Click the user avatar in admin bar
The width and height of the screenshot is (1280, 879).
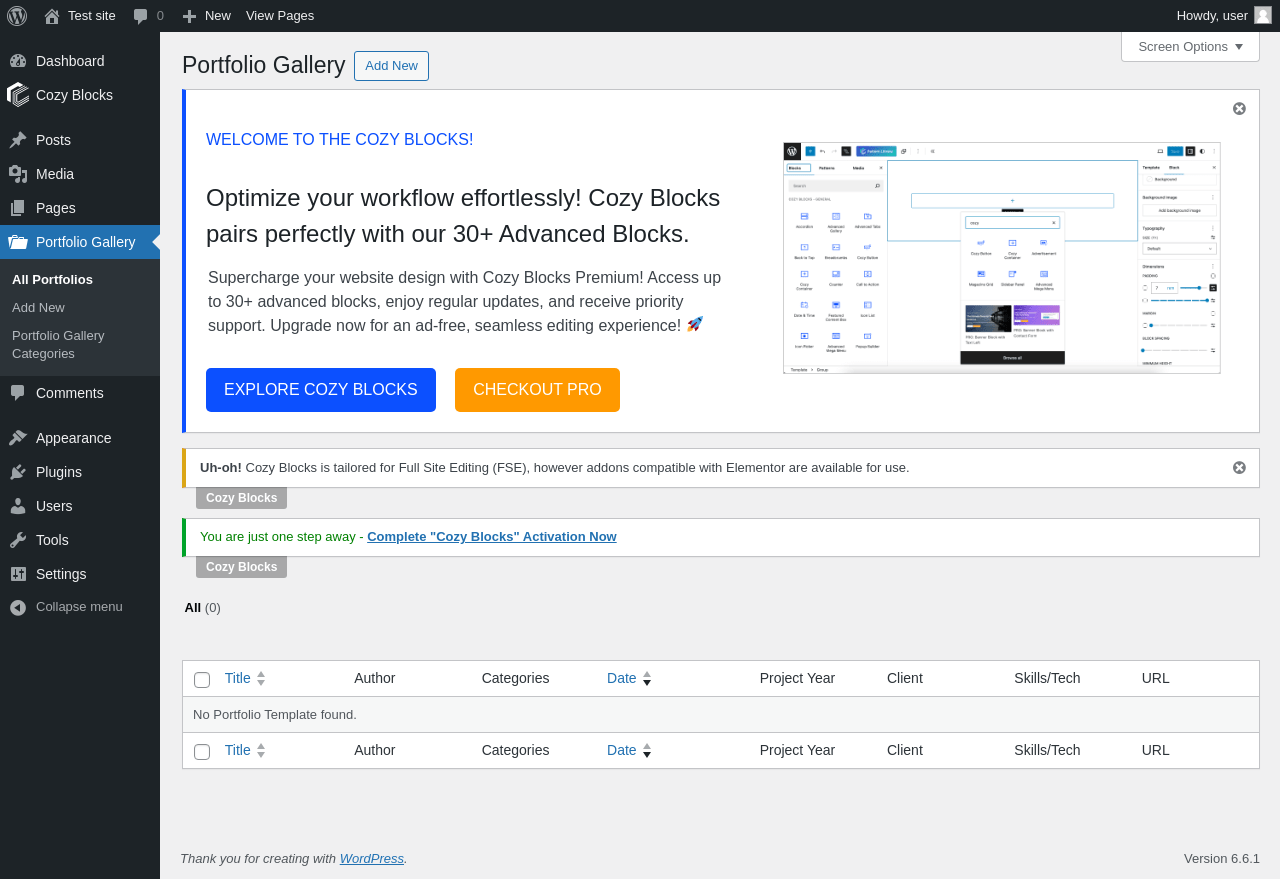coord(1263,15)
